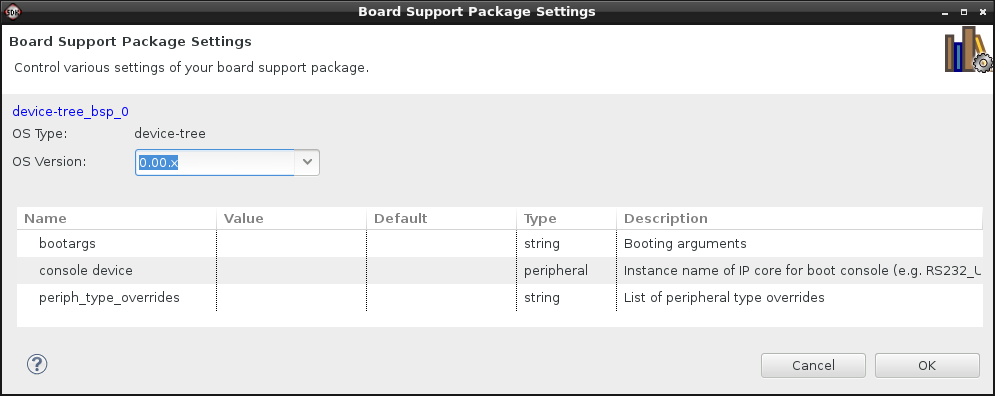The image size is (995, 396).
Task: Click the Type column header
Action: click(x=566, y=218)
